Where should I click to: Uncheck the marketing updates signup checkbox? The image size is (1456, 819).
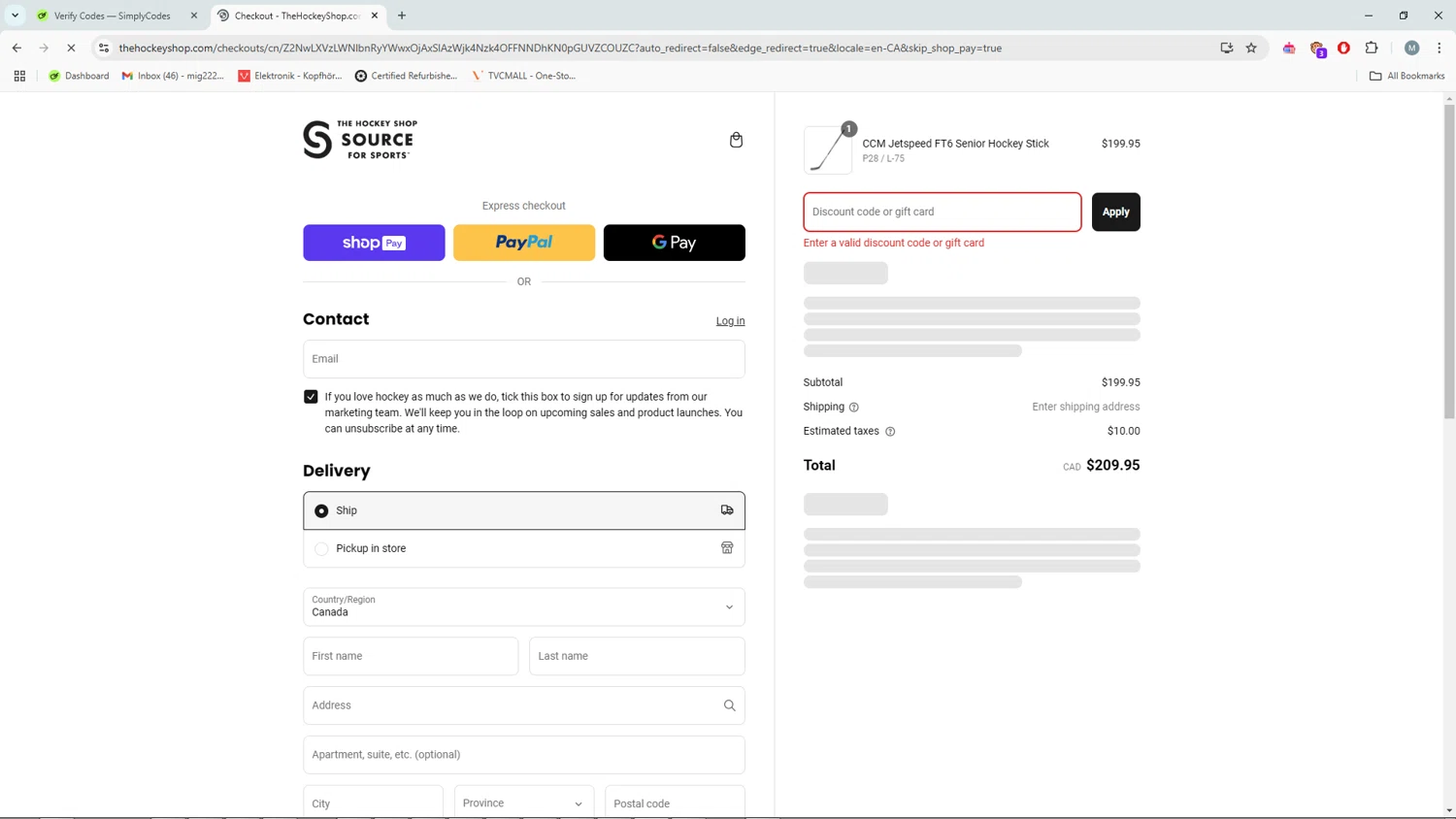point(311,397)
